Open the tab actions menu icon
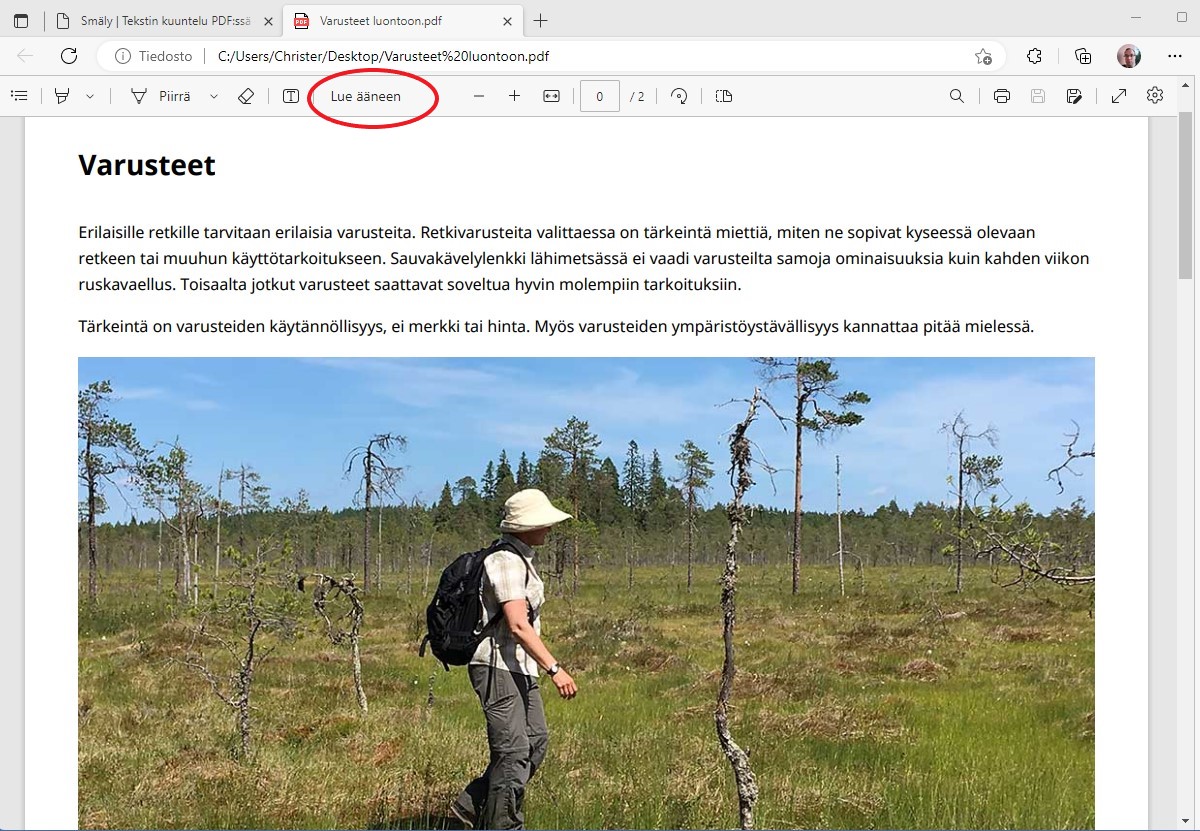 tap(21, 21)
